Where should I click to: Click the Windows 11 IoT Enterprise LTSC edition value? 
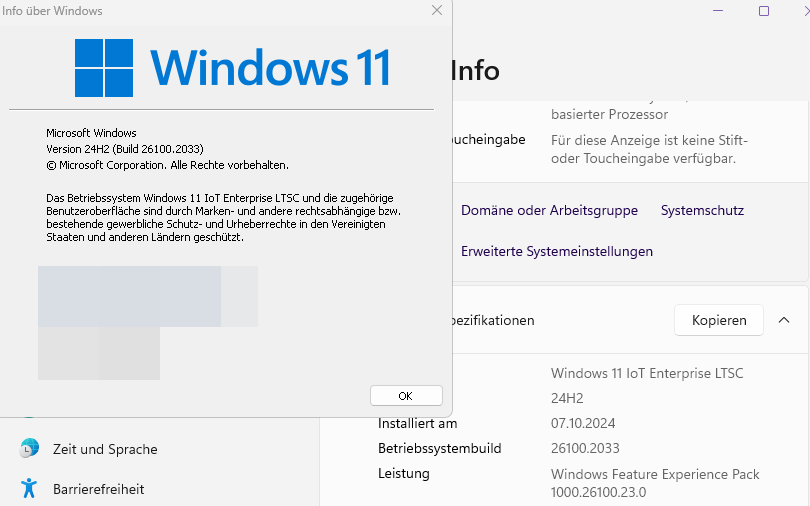point(647,373)
